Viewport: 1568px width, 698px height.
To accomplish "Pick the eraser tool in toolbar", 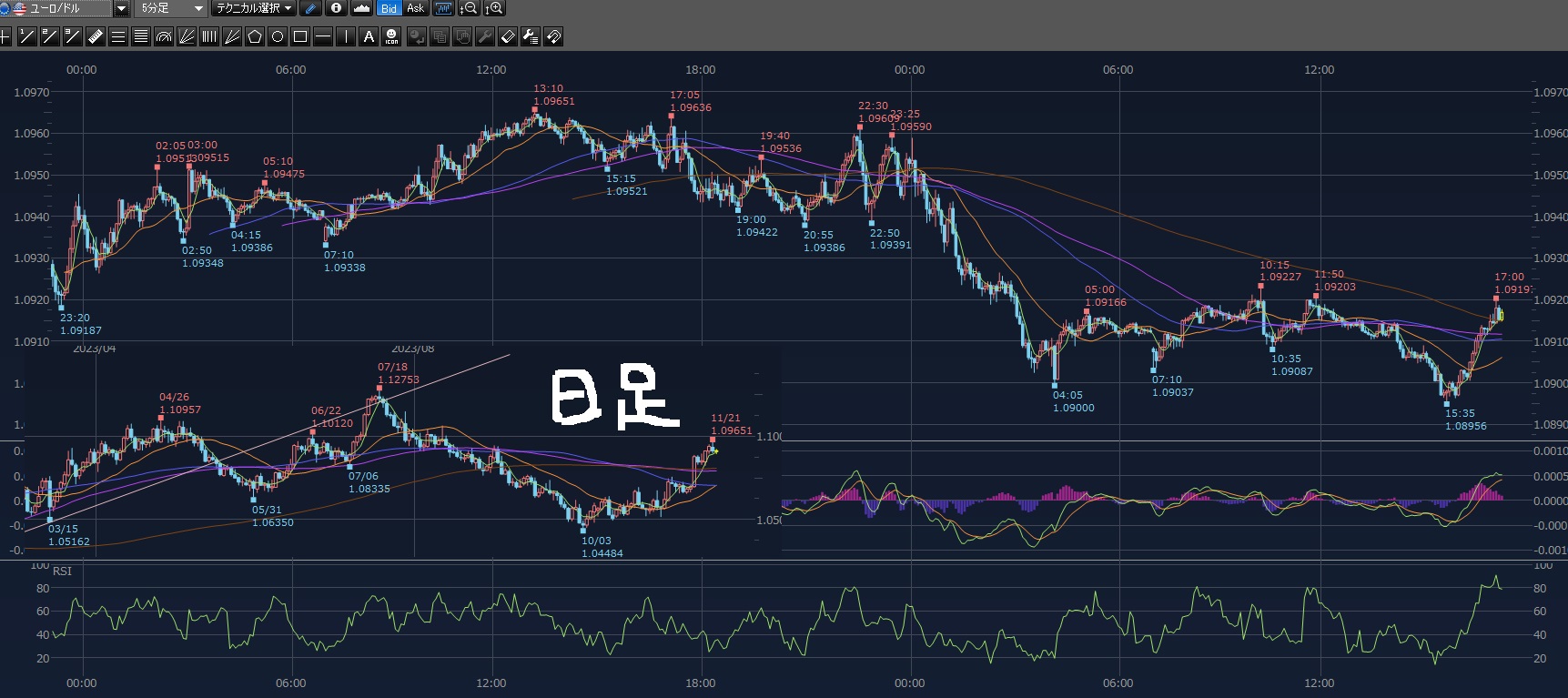I will tap(508, 36).
